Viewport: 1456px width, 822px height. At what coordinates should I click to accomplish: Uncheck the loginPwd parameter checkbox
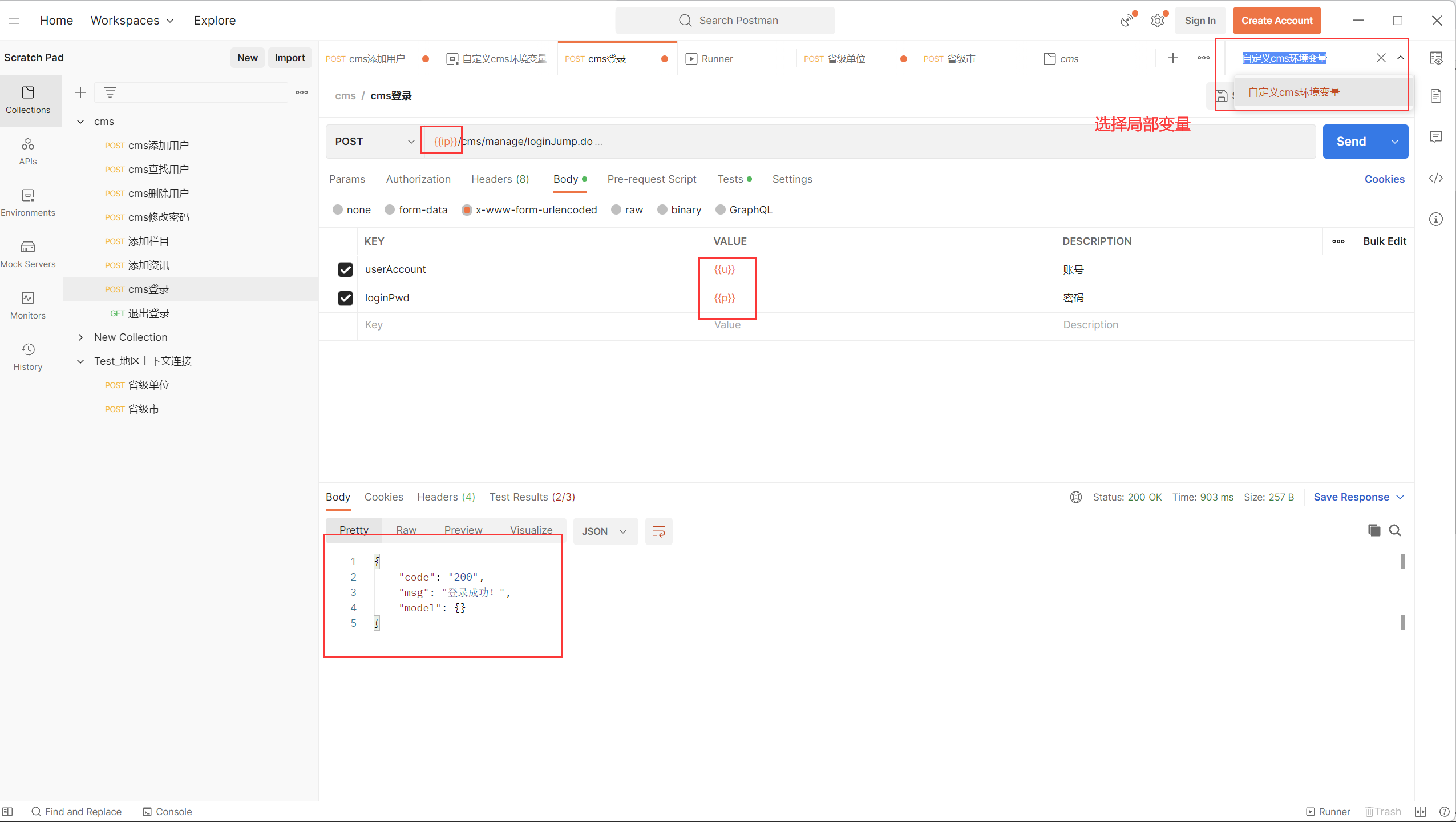[345, 298]
